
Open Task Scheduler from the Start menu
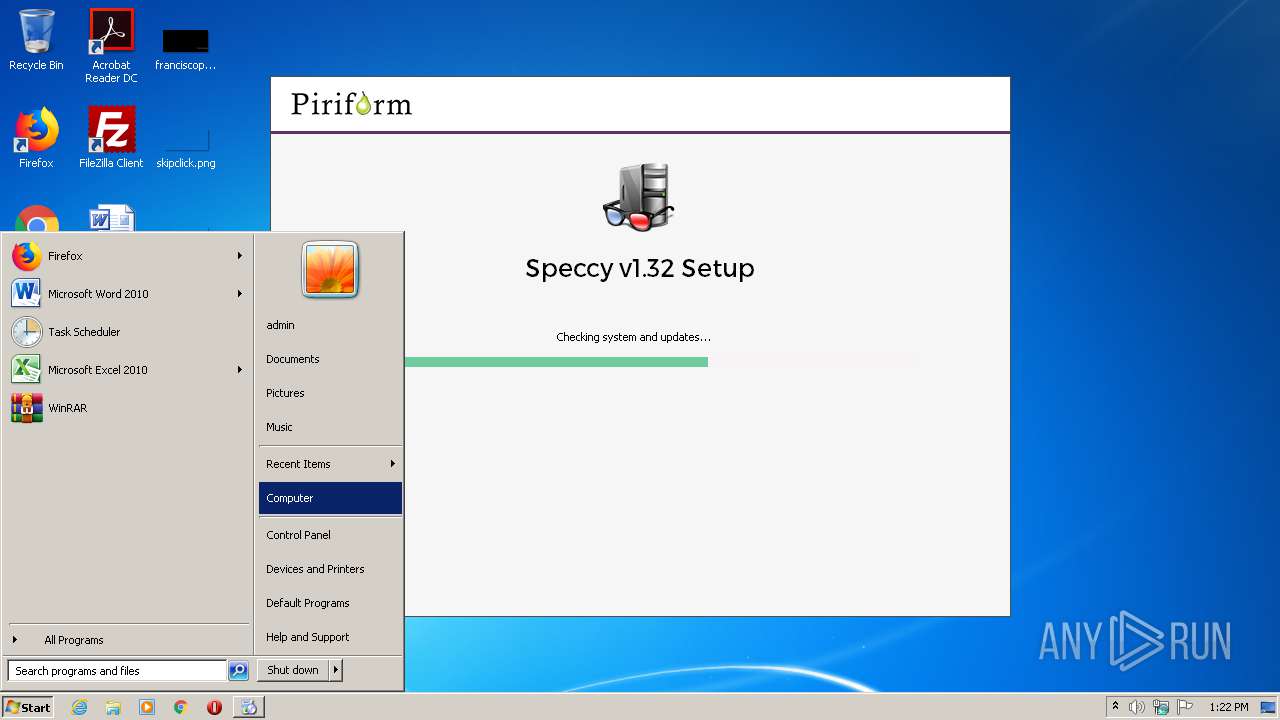coord(127,332)
